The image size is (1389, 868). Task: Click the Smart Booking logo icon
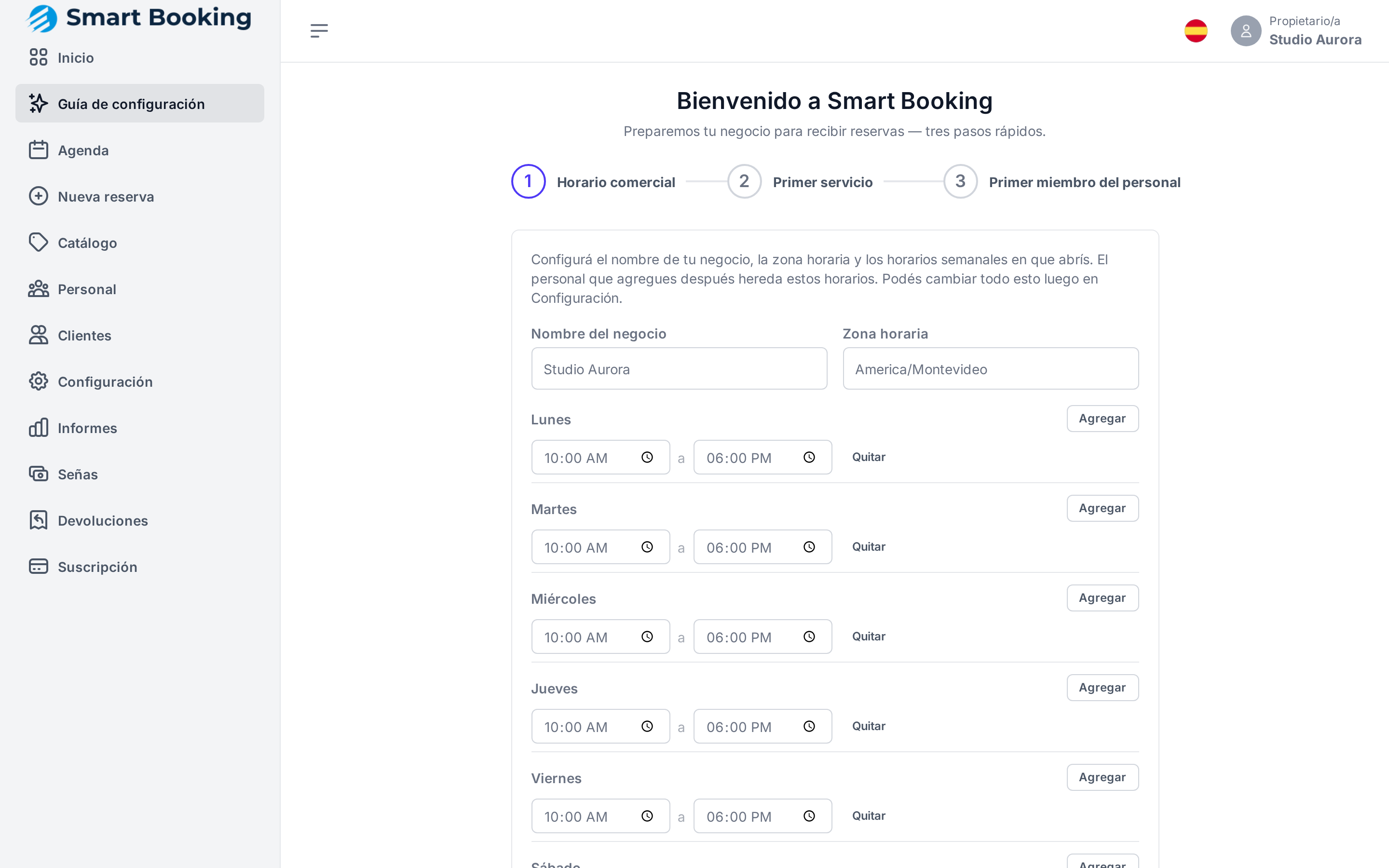tap(42, 18)
